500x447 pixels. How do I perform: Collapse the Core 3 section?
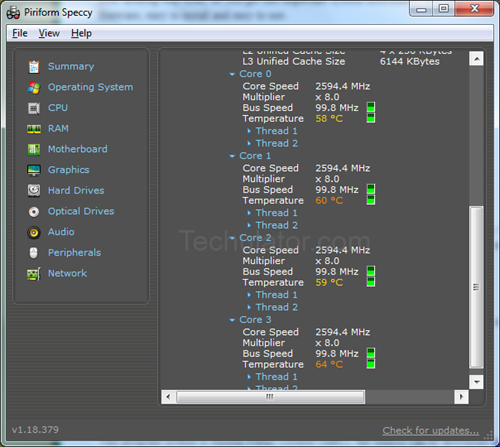[x=232, y=320]
